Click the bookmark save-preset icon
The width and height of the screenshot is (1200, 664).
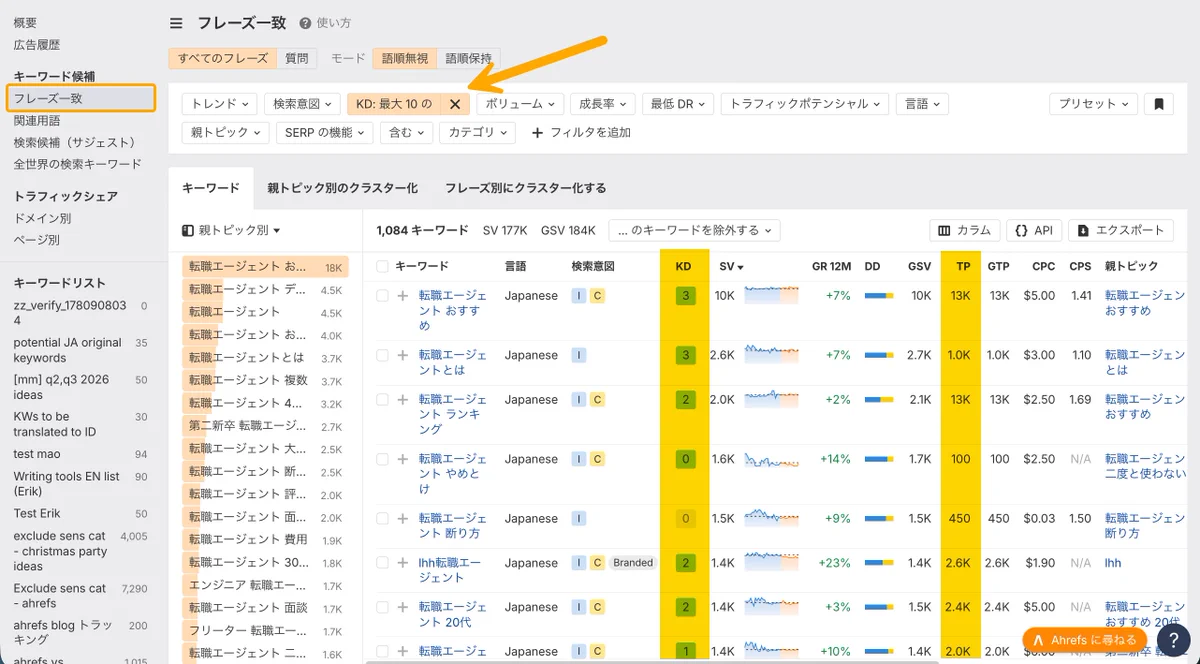coord(1158,104)
